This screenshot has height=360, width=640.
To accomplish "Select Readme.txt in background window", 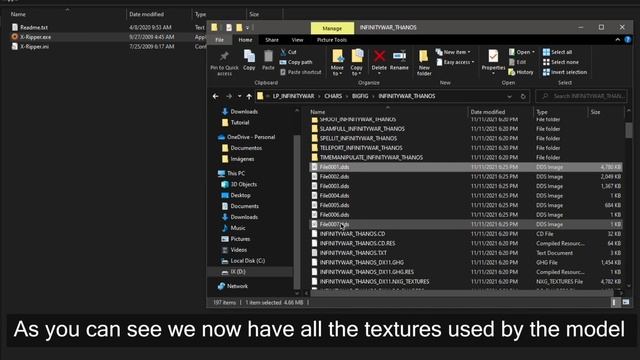I will pyautogui.click(x=34, y=27).
